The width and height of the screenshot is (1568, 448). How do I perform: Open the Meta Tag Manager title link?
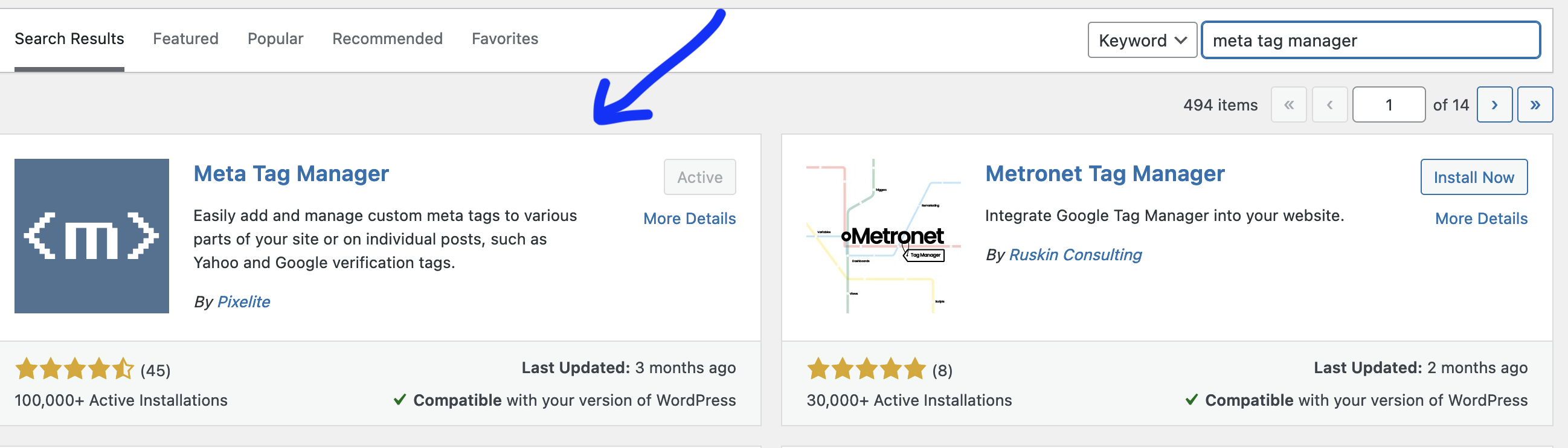(x=291, y=174)
